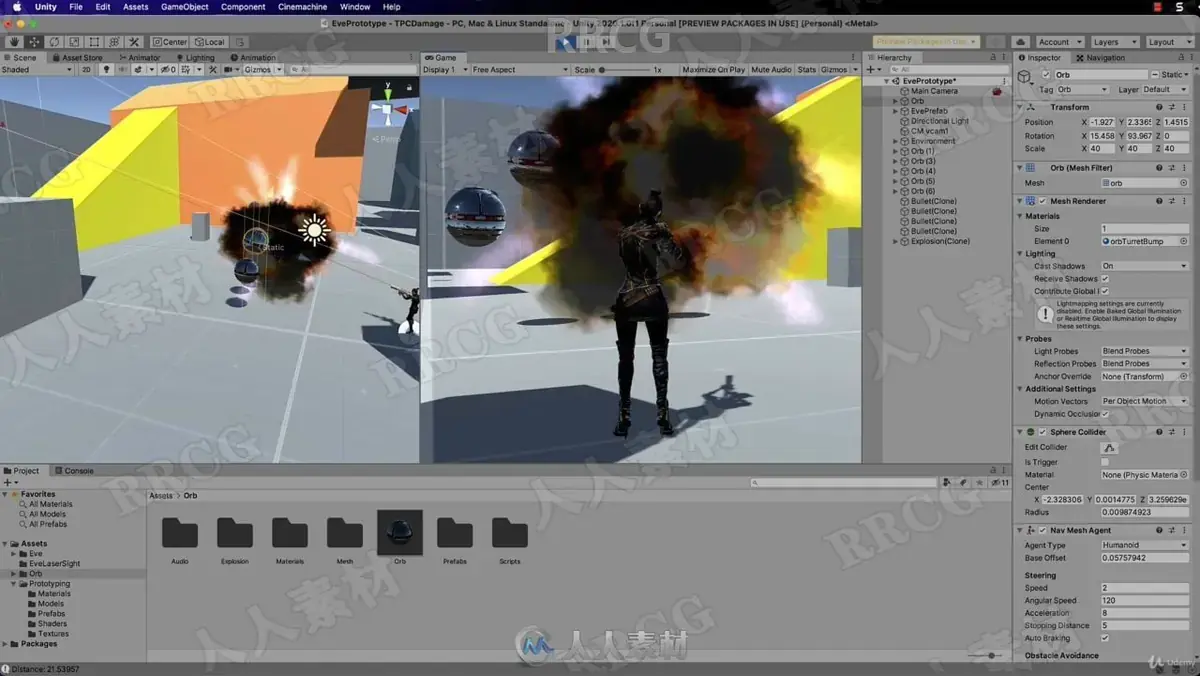The image size is (1200, 676).
Task: Uncheck the Orb active checkbox in Inspector
Action: click(x=1046, y=75)
